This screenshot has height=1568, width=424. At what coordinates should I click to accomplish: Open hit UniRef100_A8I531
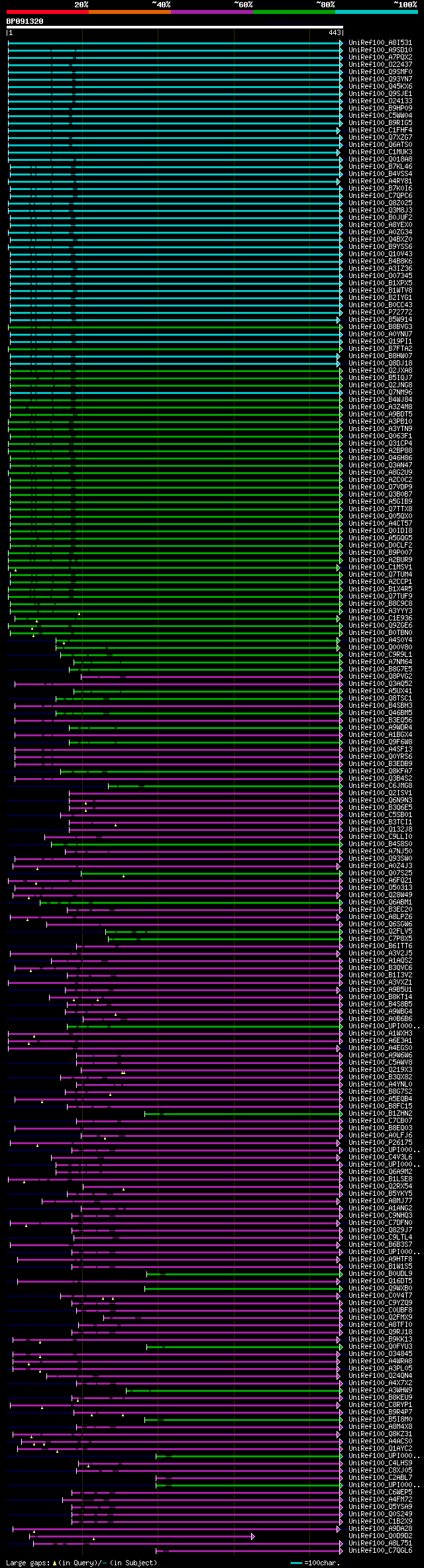pos(380,43)
